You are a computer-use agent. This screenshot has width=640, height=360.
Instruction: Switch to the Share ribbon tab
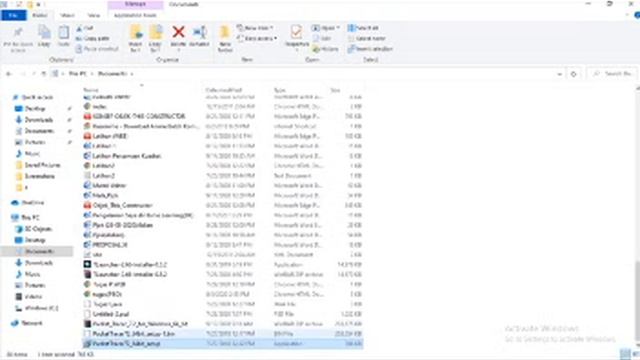67,16
